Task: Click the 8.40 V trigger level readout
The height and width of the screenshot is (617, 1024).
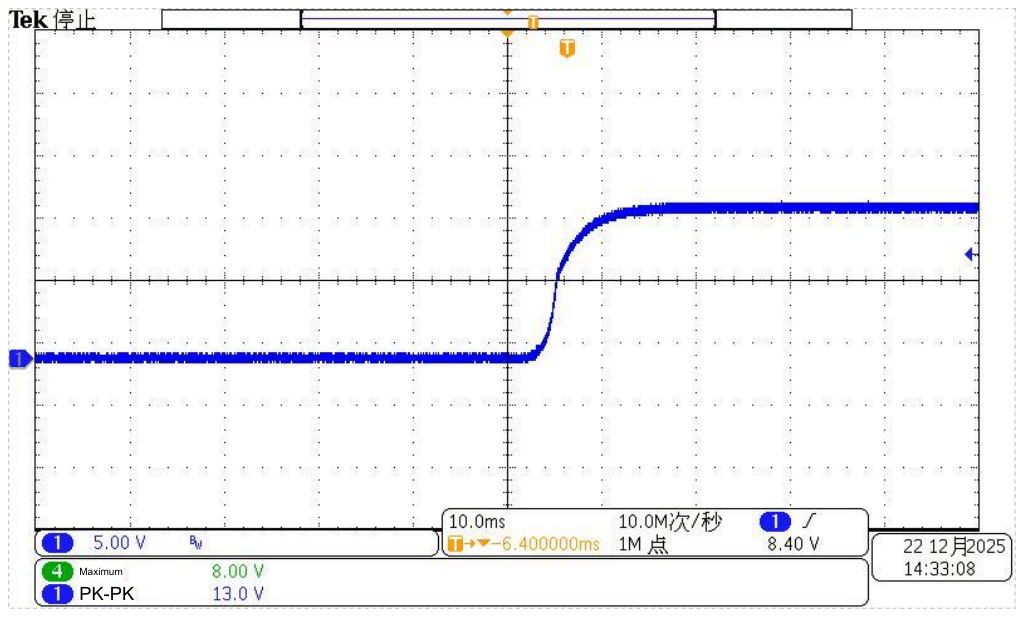Action: click(x=793, y=544)
